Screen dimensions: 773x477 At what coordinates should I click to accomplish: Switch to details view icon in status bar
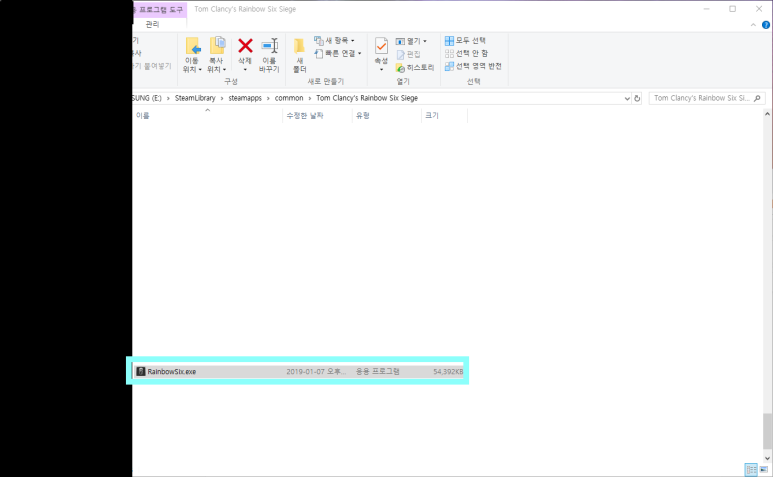tap(751, 469)
